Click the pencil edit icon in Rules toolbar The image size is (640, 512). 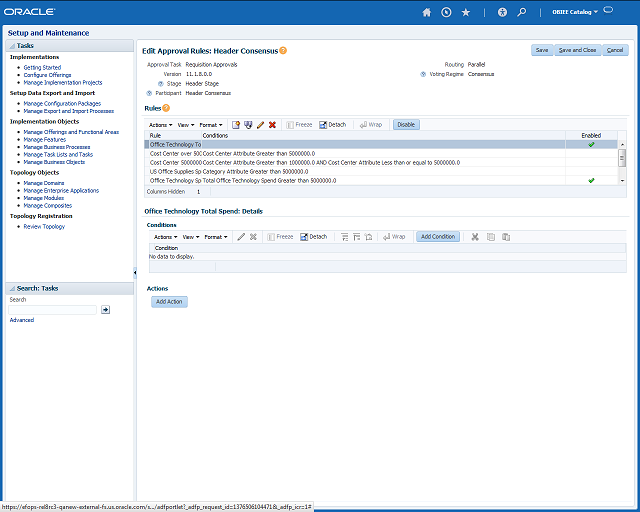click(260, 125)
